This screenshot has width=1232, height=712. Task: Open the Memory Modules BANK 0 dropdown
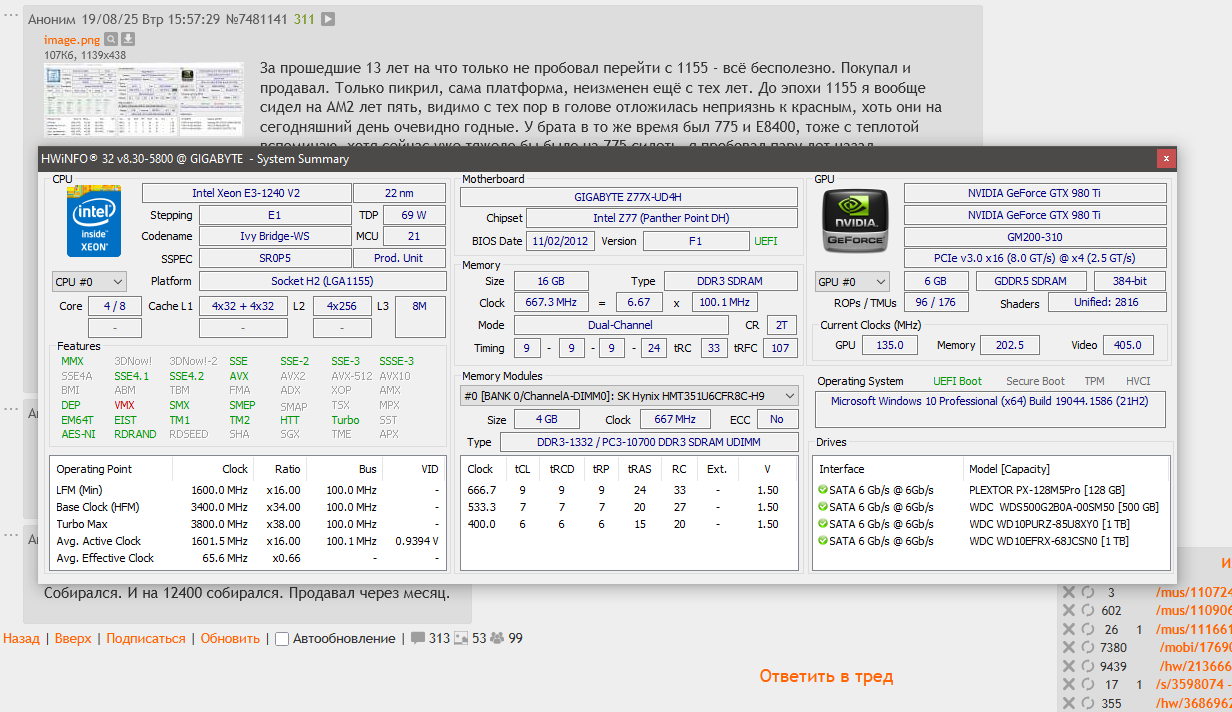point(629,396)
